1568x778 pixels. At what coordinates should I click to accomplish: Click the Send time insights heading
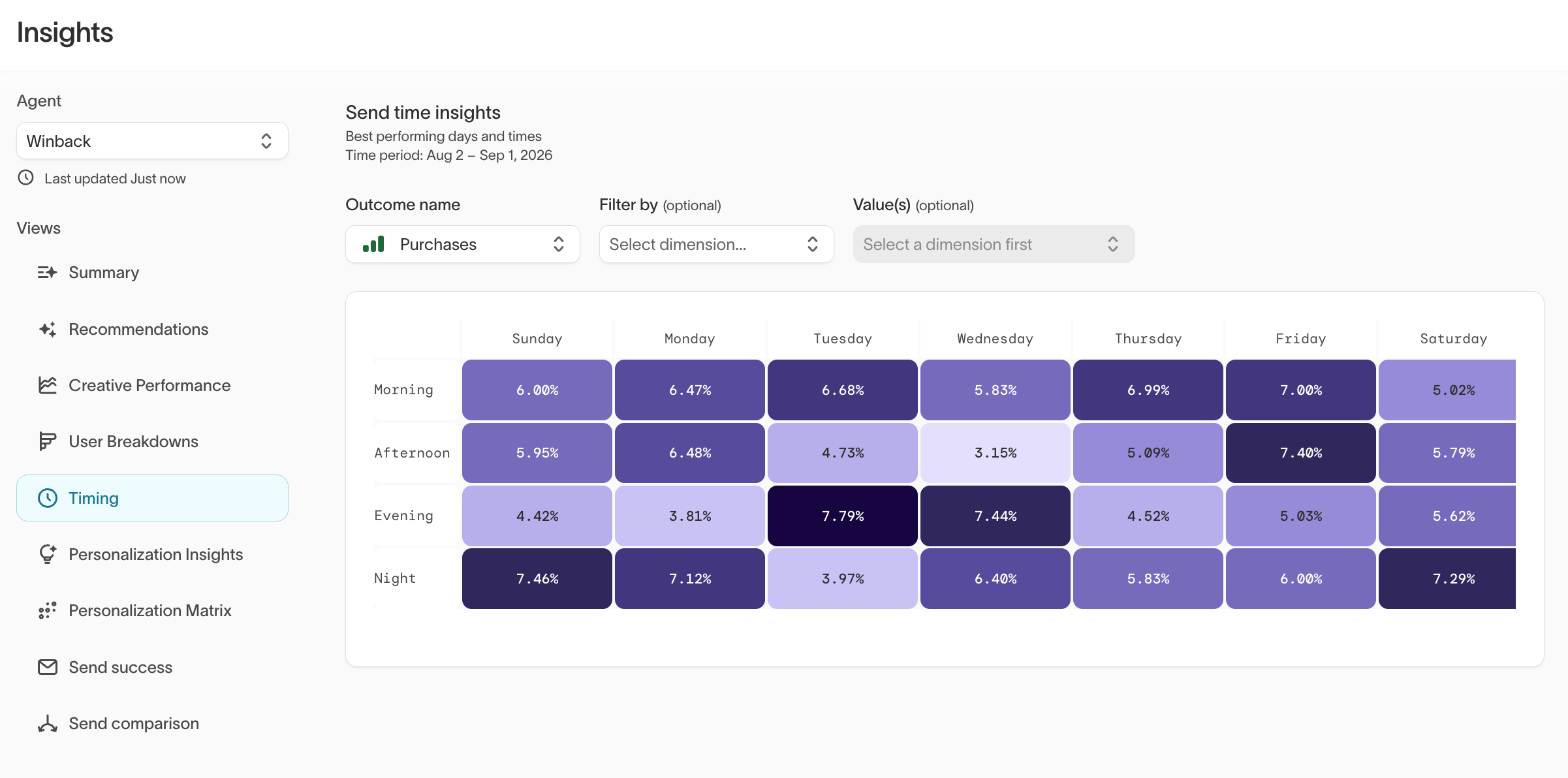coord(423,112)
